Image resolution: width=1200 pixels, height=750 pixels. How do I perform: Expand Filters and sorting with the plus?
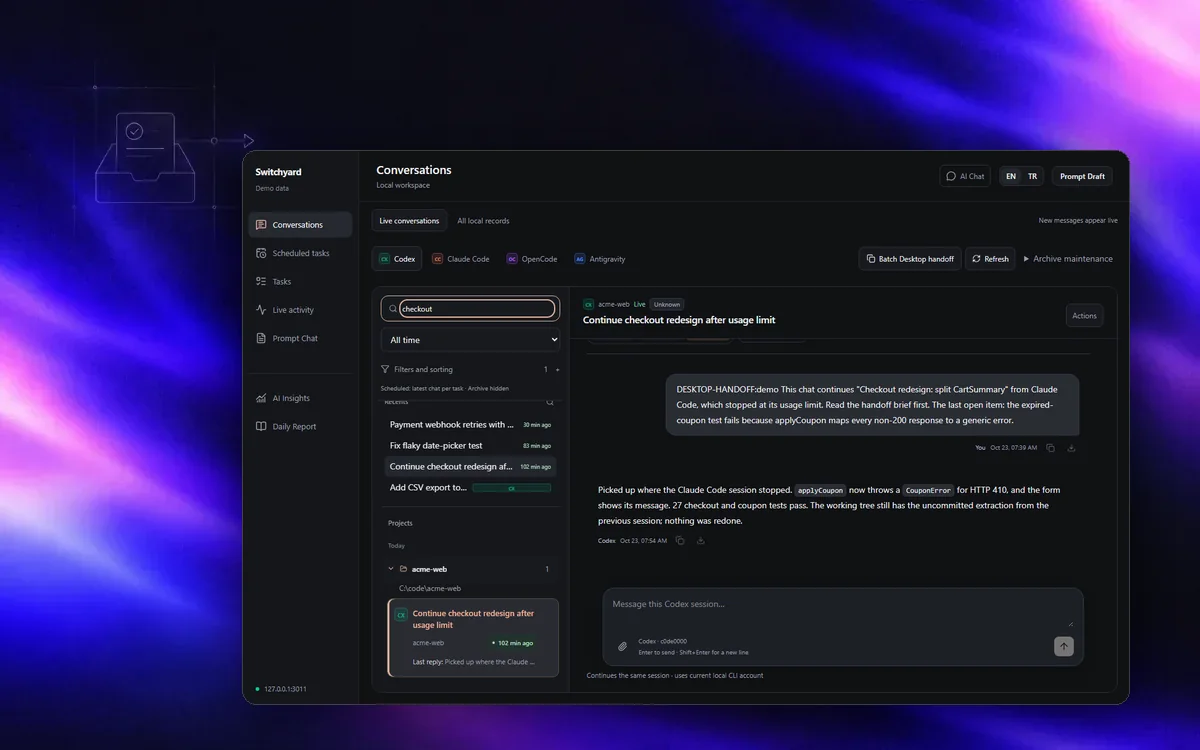[x=557, y=370]
